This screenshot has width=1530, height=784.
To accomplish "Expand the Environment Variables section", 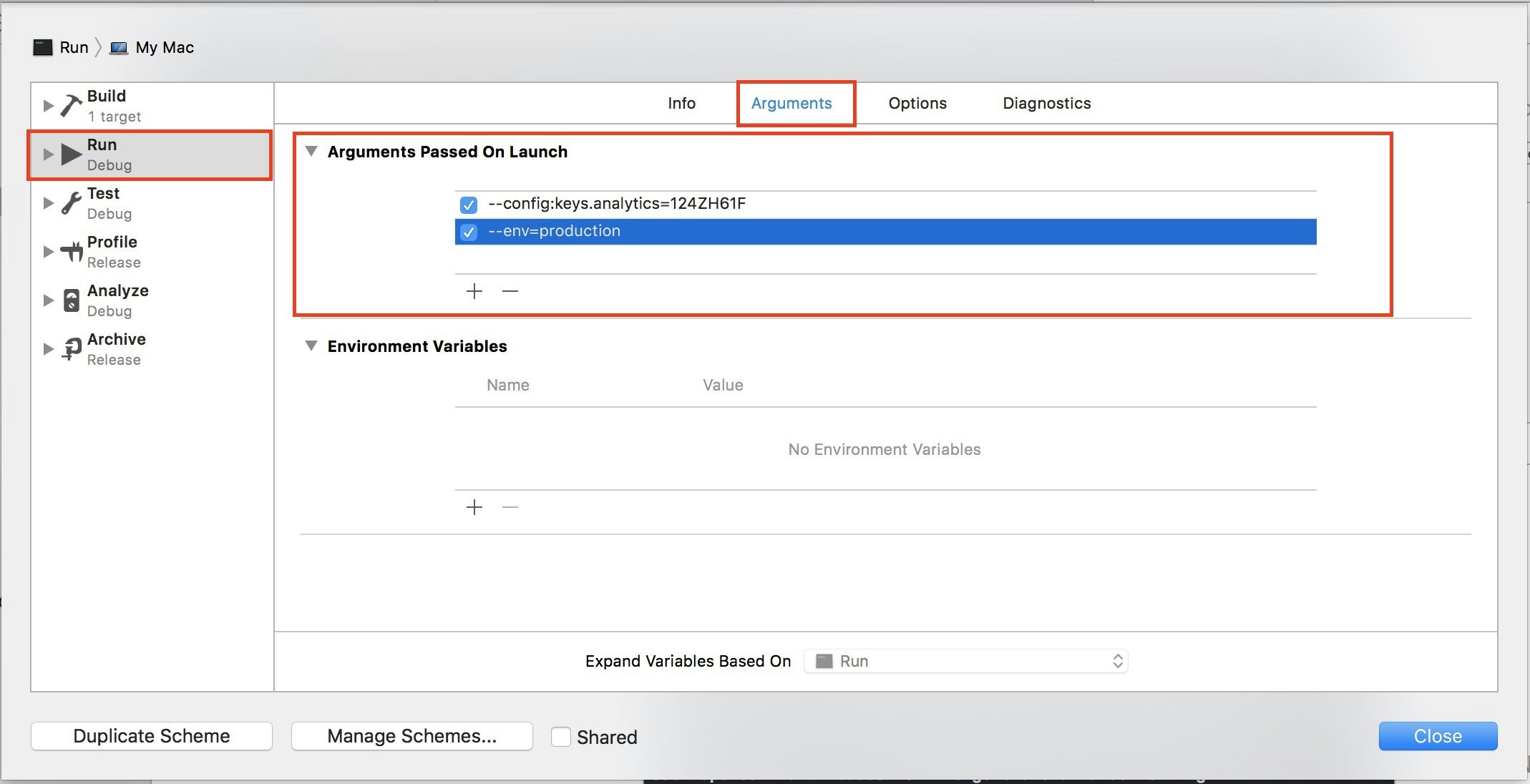I will click(x=312, y=346).
